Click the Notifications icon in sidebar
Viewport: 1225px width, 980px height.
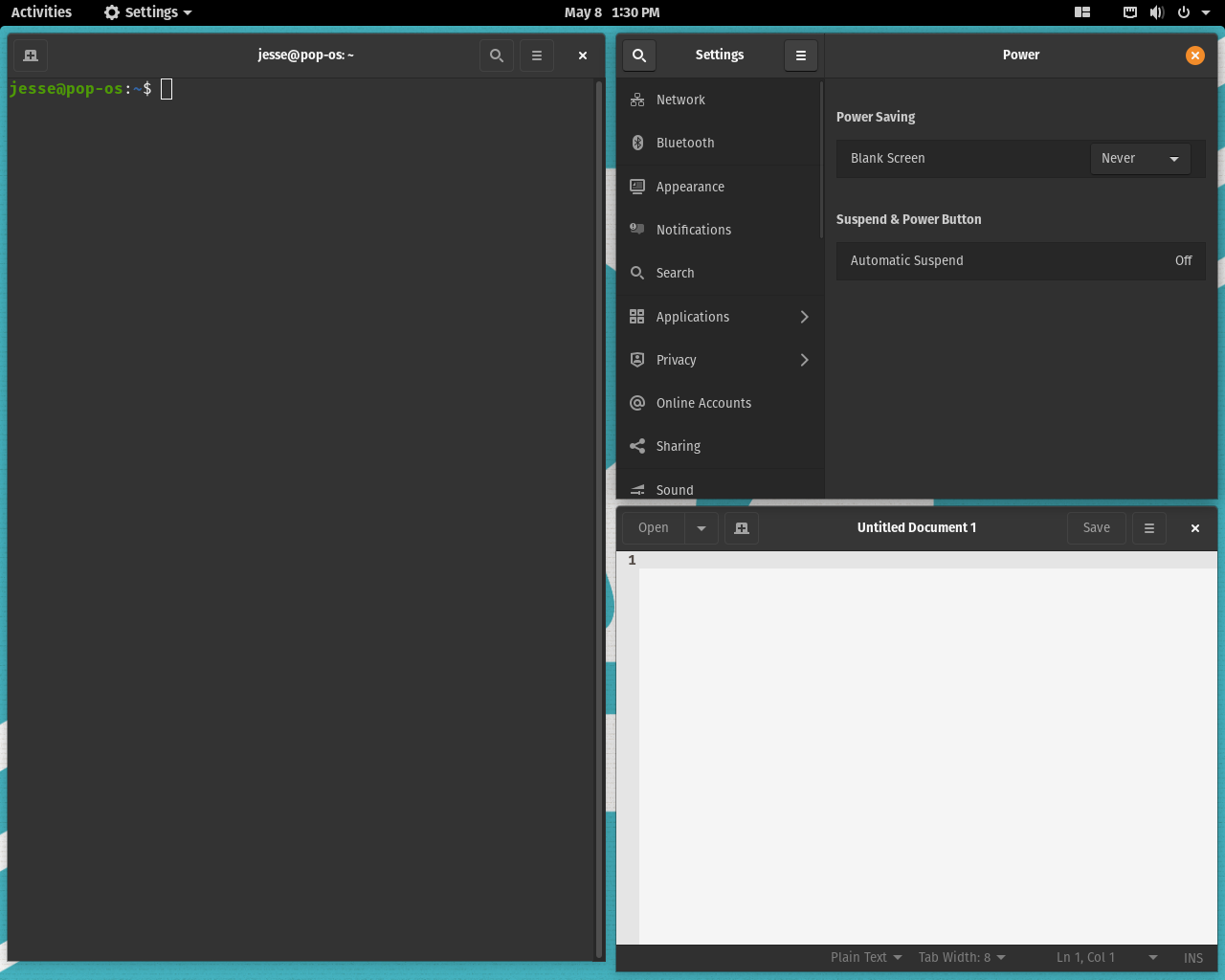click(x=637, y=230)
